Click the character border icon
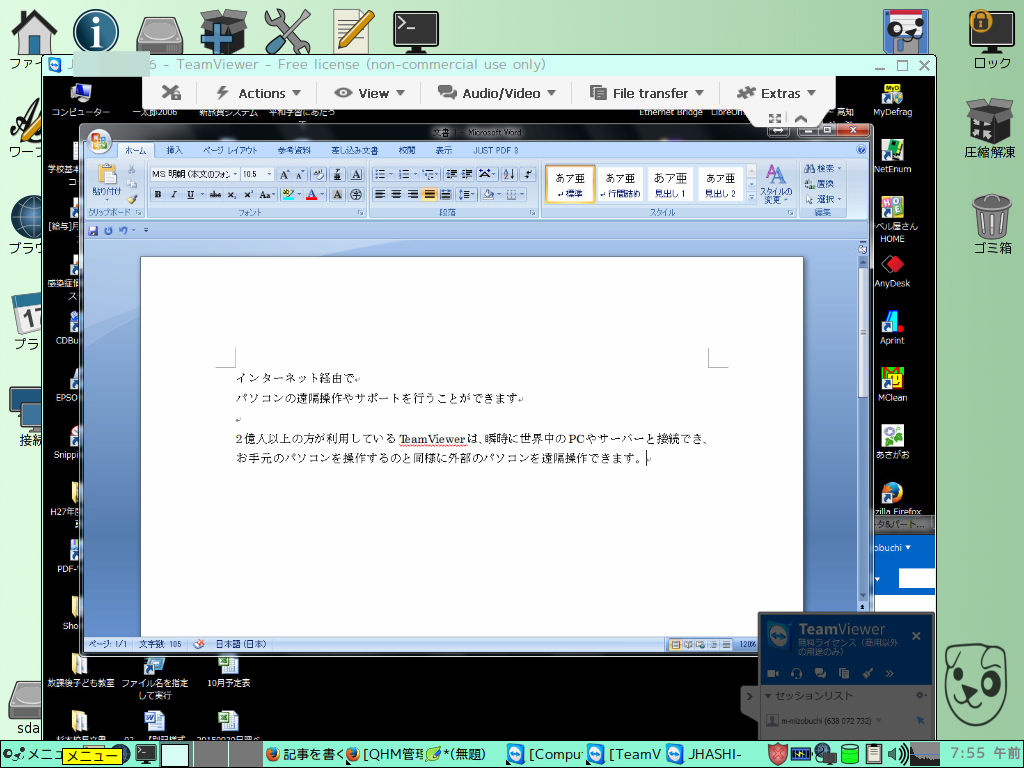 click(x=356, y=174)
